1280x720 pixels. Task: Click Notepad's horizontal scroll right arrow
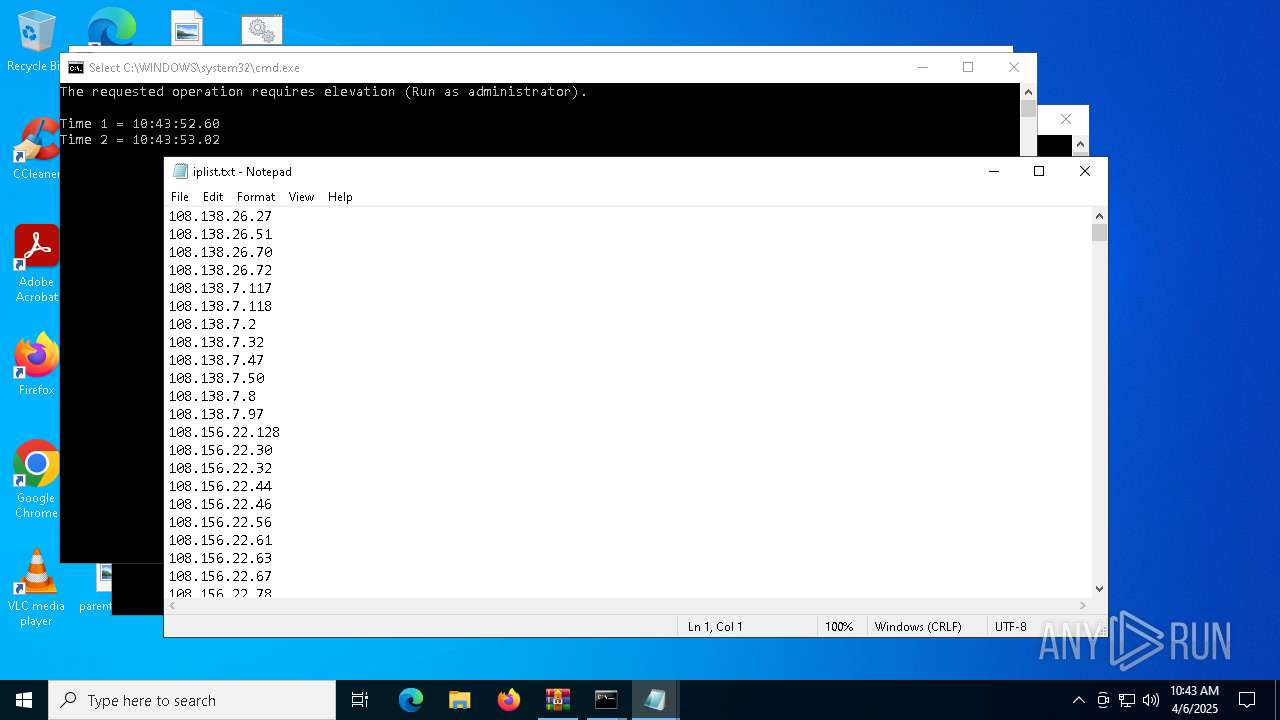[x=1083, y=606]
